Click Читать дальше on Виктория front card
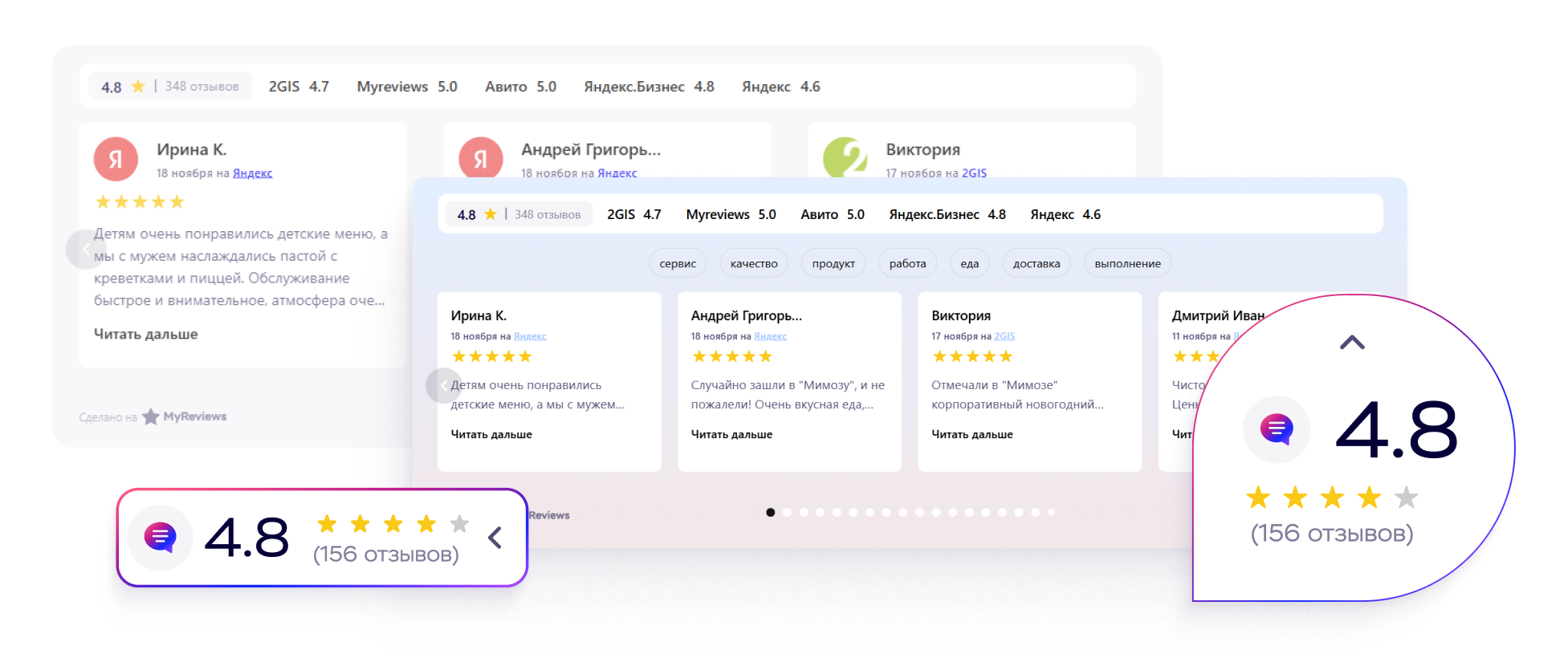 [971, 434]
